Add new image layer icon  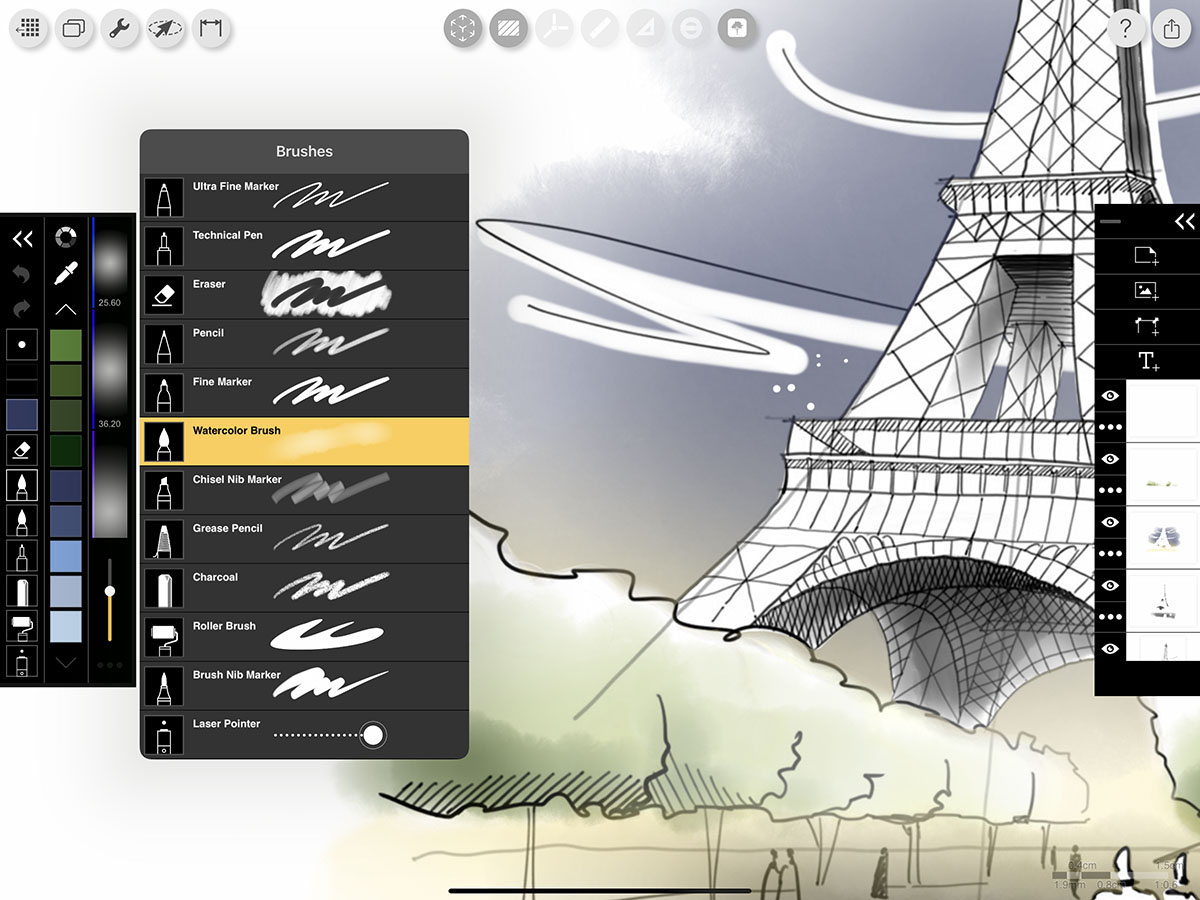point(1147,291)
